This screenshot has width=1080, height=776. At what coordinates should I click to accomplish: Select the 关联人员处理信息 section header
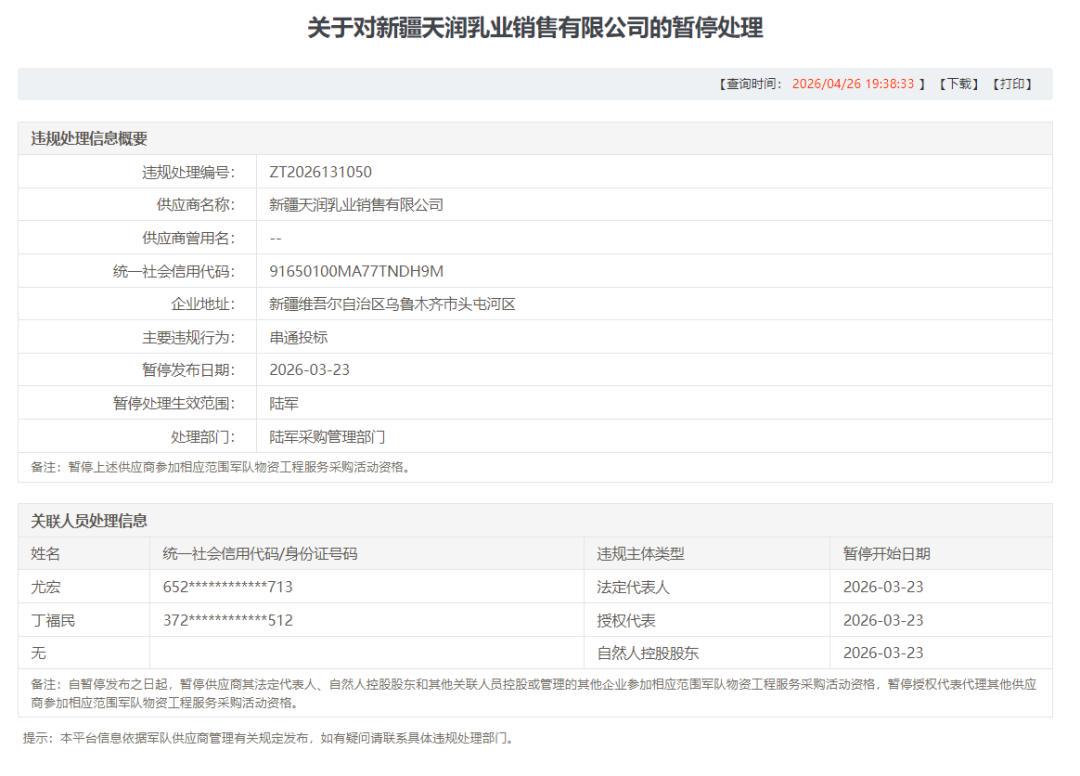click(89, 520)
